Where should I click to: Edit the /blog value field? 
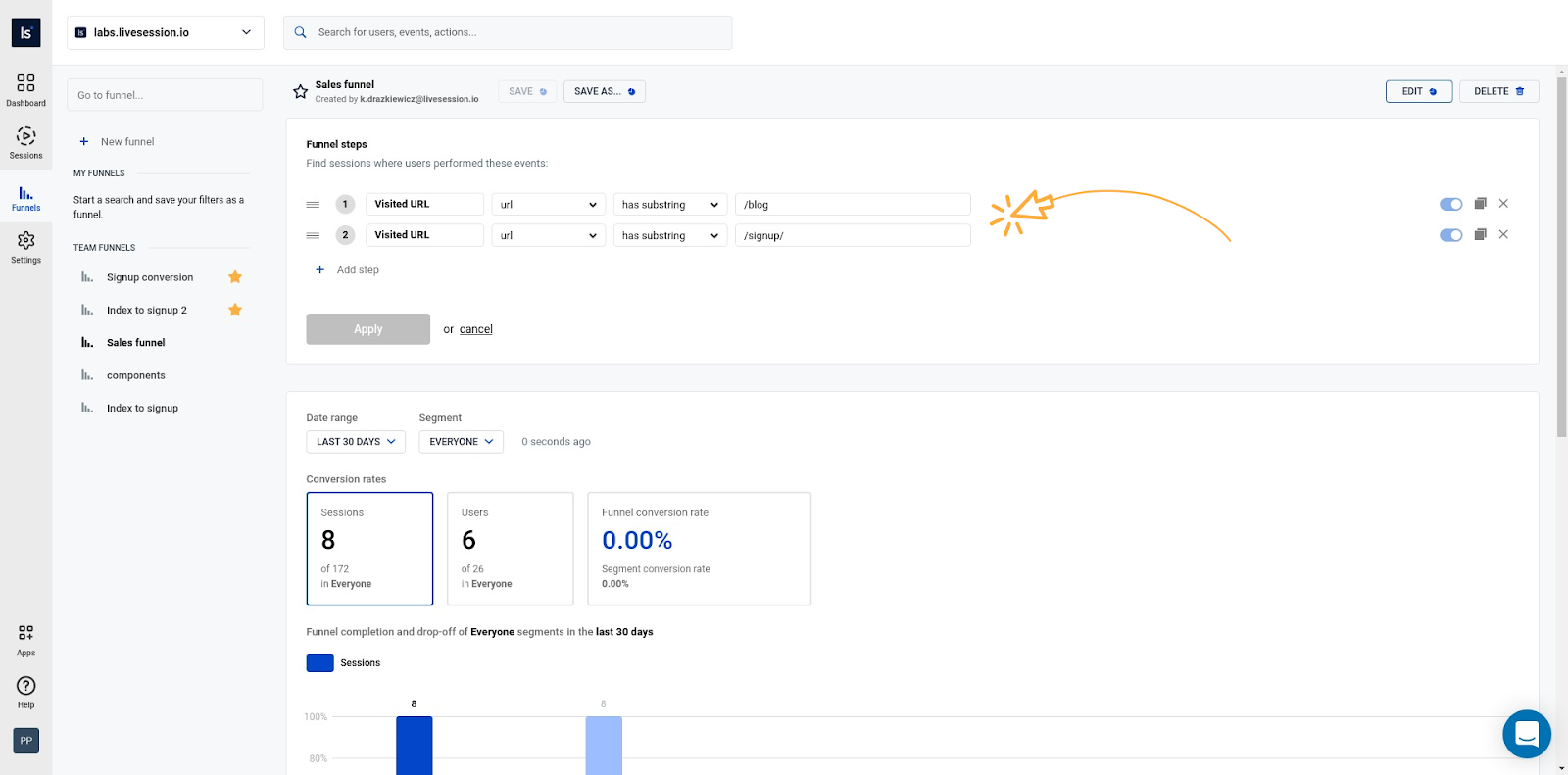[853, 204]
